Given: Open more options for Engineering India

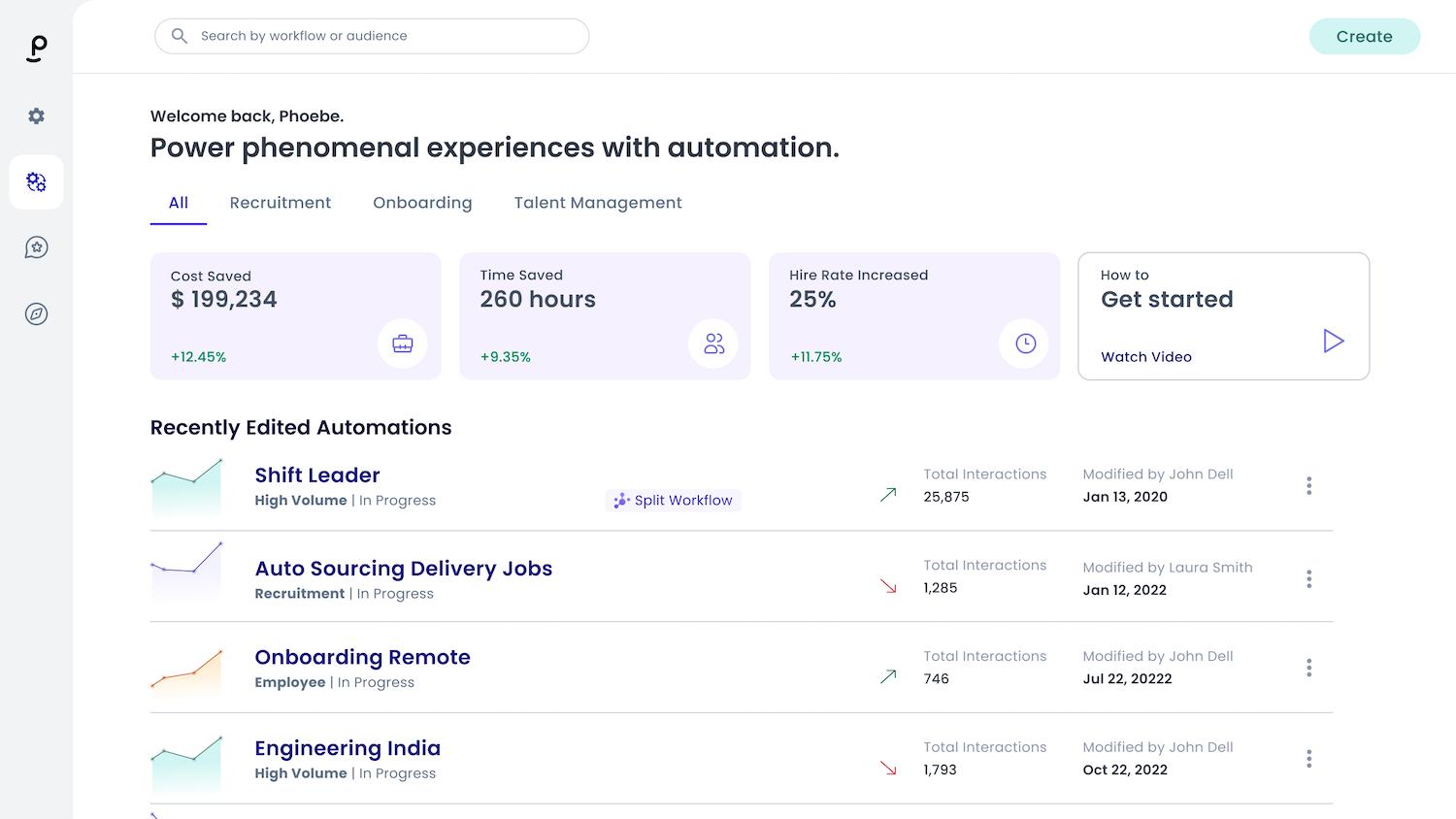Looking at the screenshot, I should 1308,758.
